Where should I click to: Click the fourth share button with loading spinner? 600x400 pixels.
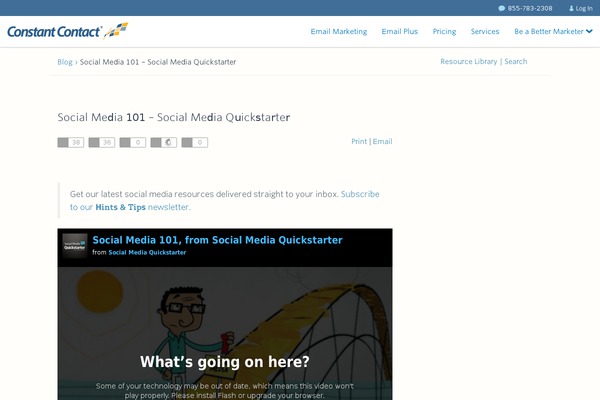pos(164,142)
